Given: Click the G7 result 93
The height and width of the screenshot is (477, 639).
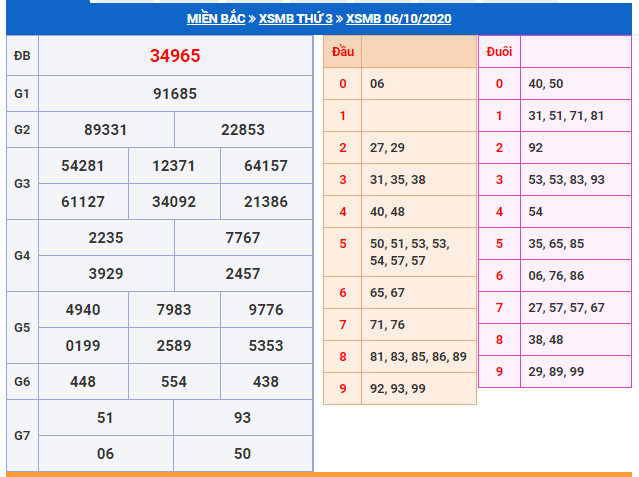Looking at the screenshot, I should (242, 418).
